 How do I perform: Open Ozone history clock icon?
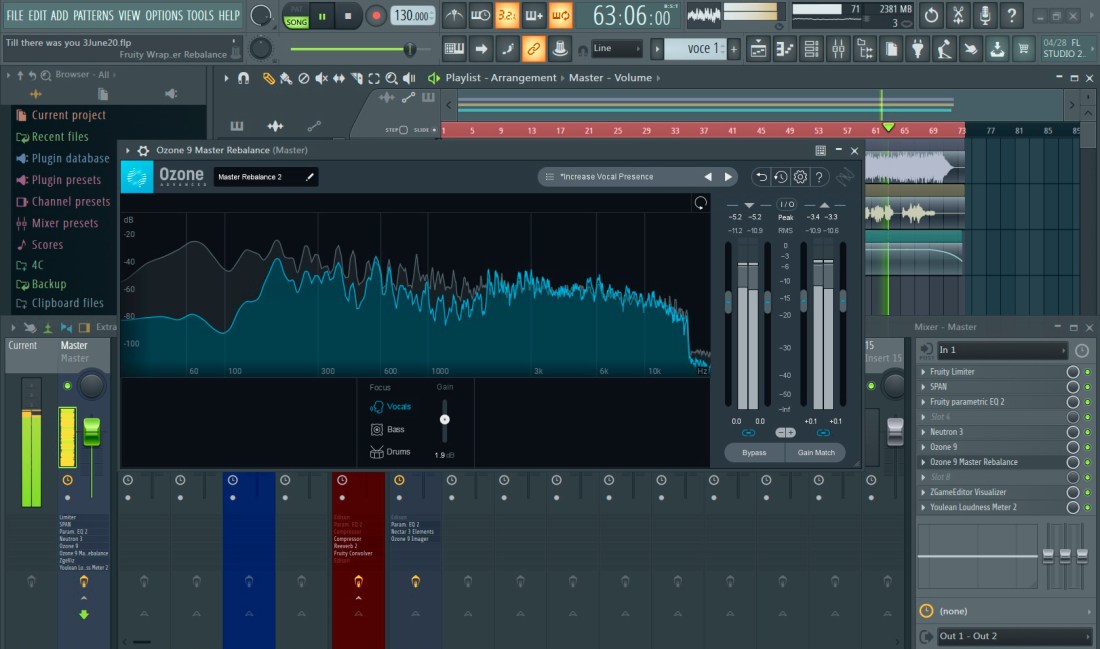point(781,177)
